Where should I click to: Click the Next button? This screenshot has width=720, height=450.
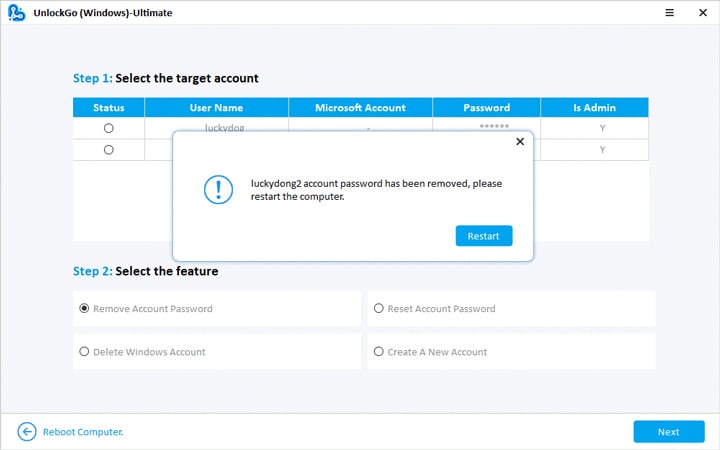point(668,431)
